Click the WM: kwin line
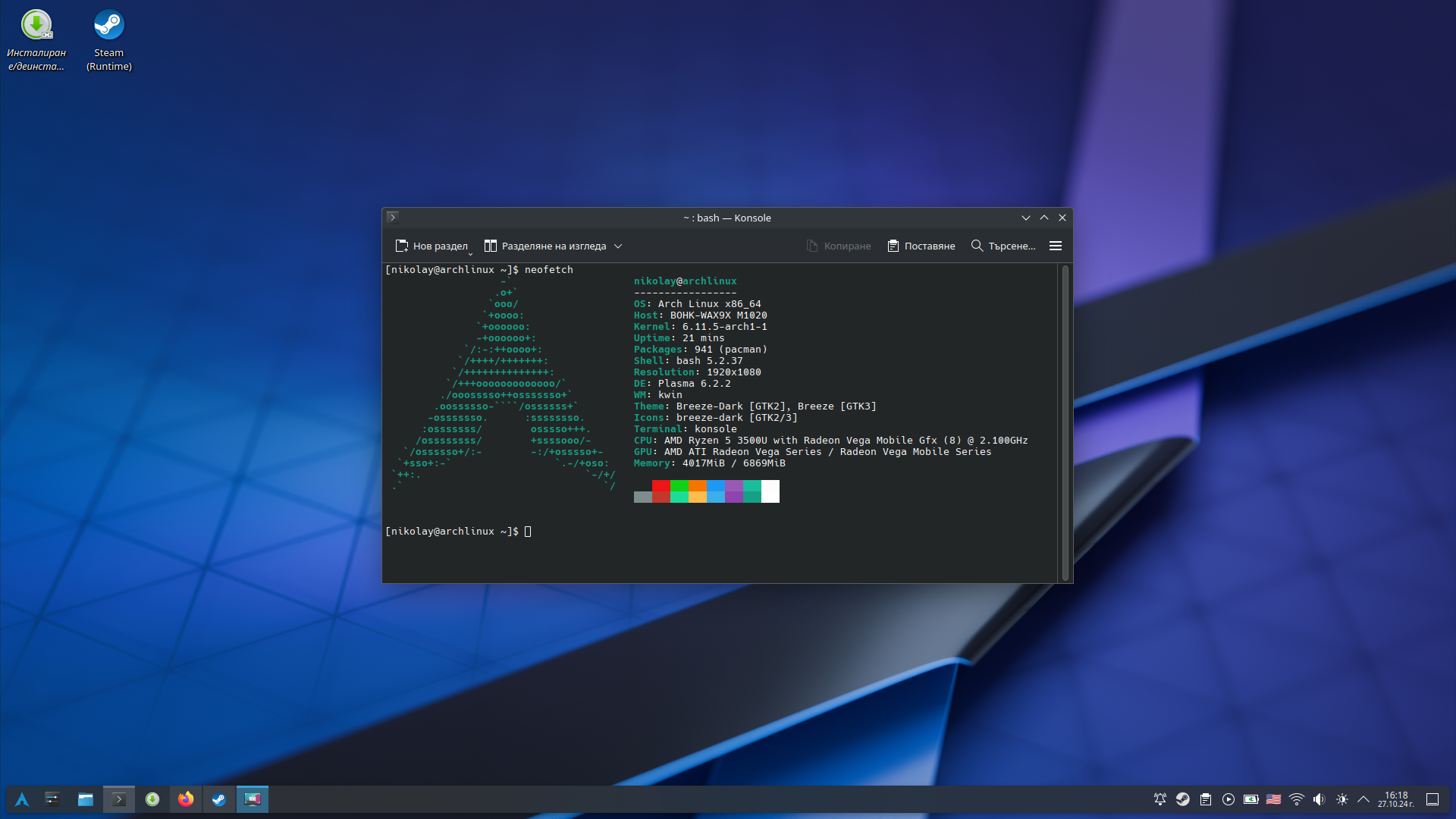The image size is (1456, 819). pos(658,395)
